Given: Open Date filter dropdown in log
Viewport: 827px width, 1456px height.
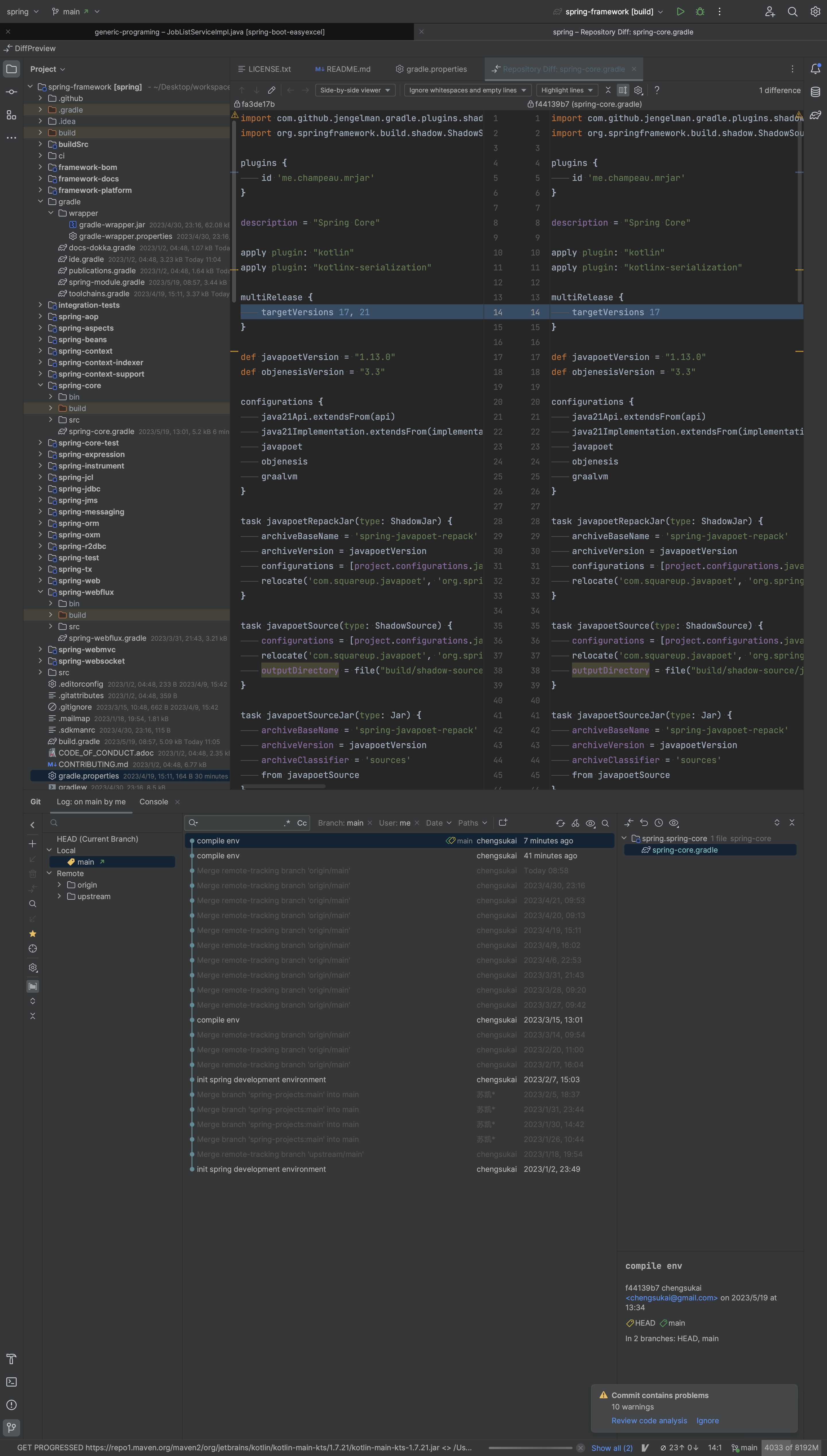Looking at the screenshot, I should pos(438,823).
